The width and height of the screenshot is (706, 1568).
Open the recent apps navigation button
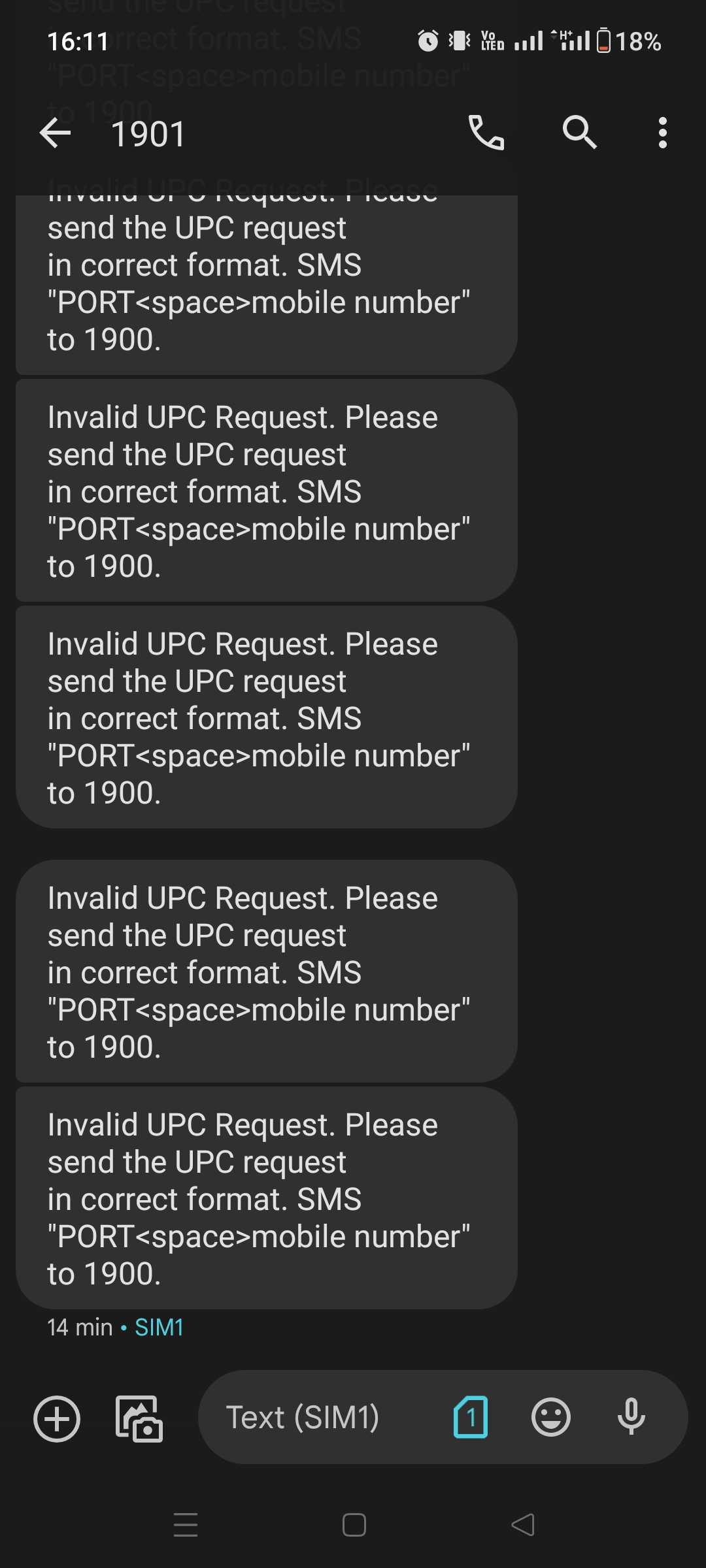pyautogui.click(x=186, y=1525)
